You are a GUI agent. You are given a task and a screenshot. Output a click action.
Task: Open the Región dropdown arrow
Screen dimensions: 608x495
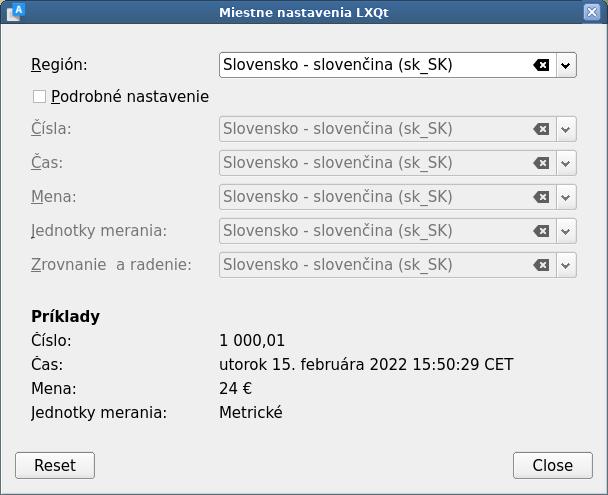566,65
